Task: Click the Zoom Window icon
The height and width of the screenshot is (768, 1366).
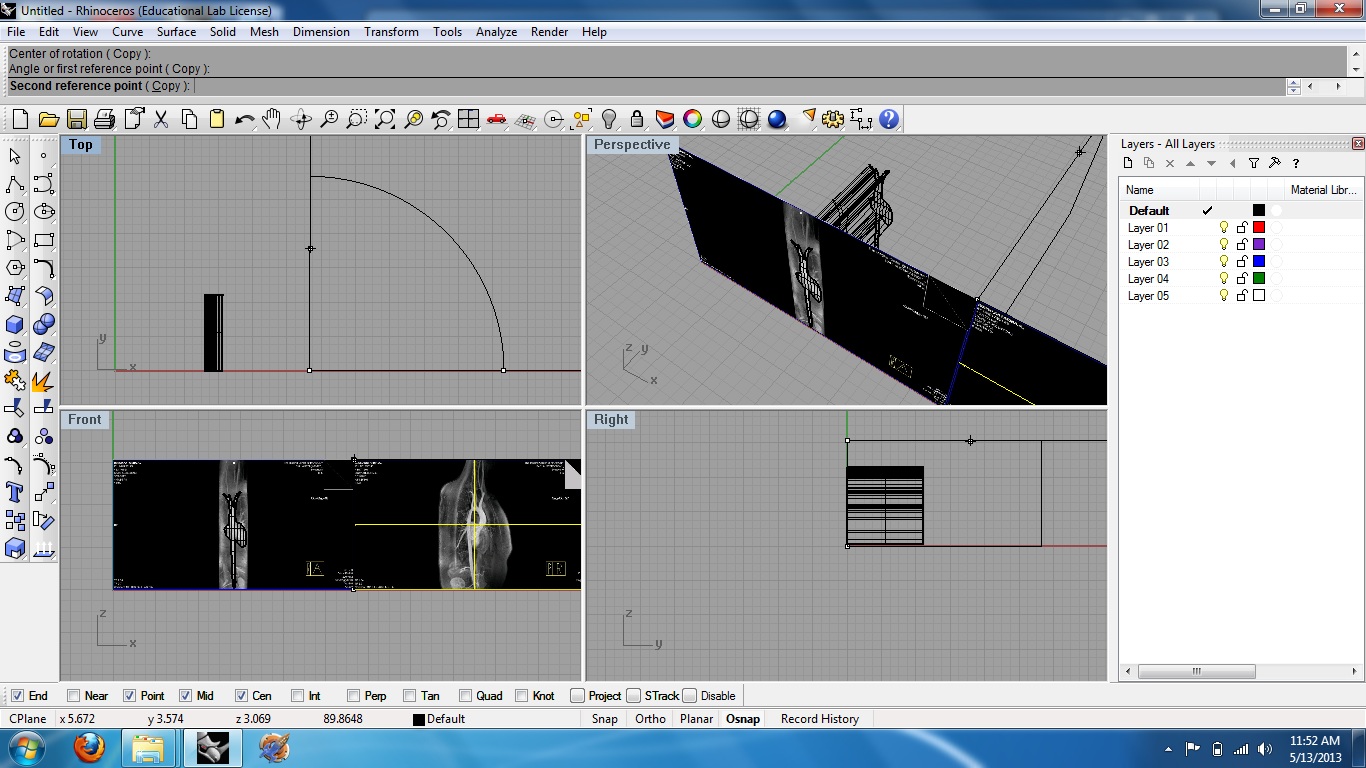Action: 357,120
